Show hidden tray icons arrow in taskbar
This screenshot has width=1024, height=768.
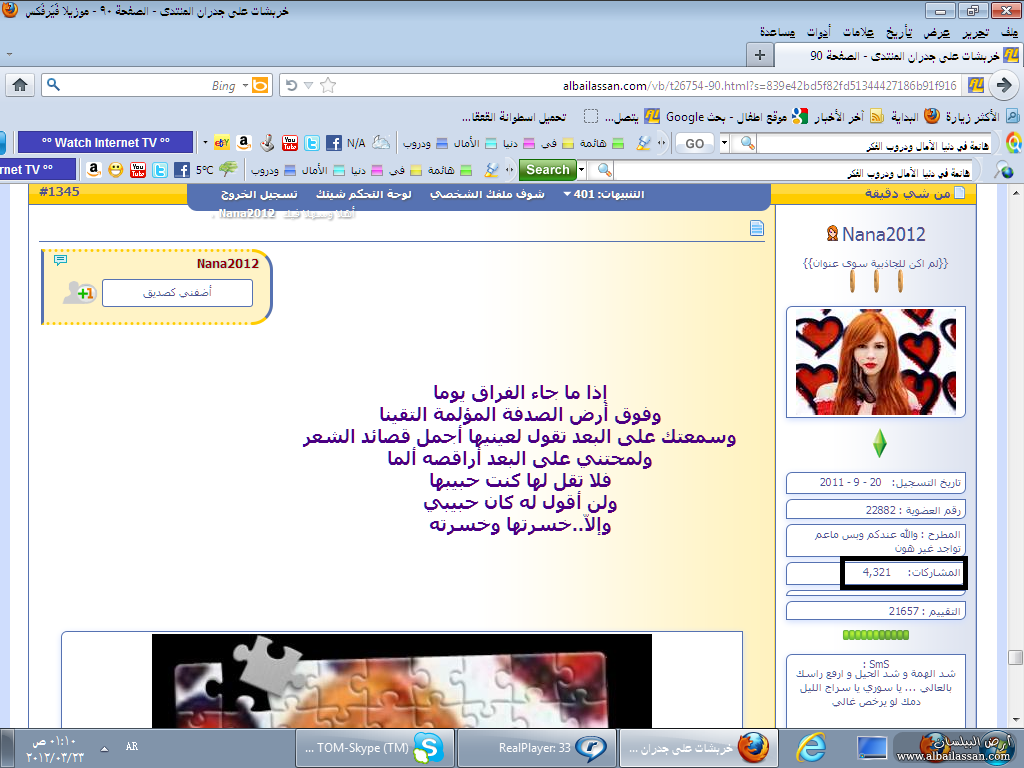click(104, 749)
